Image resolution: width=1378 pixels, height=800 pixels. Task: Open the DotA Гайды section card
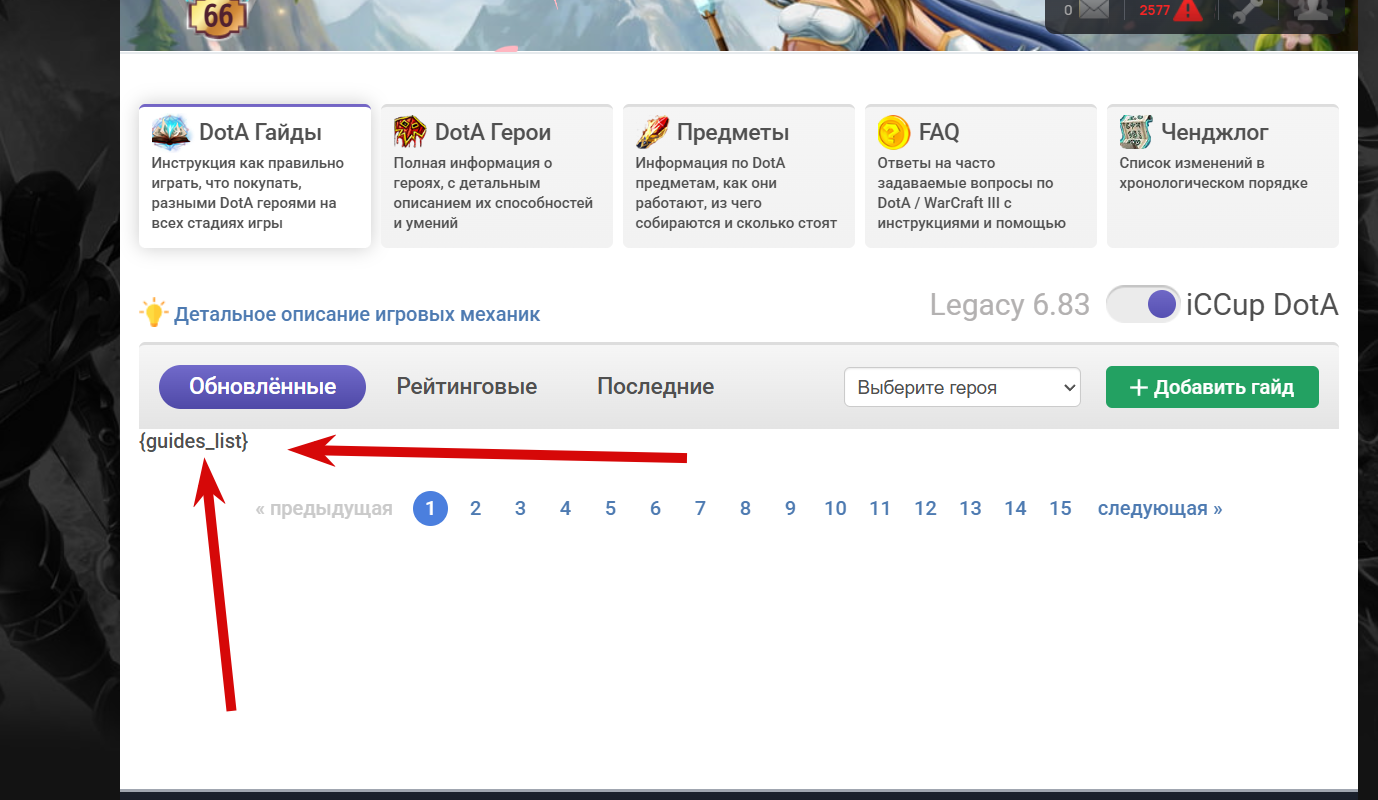coord(255,176)
